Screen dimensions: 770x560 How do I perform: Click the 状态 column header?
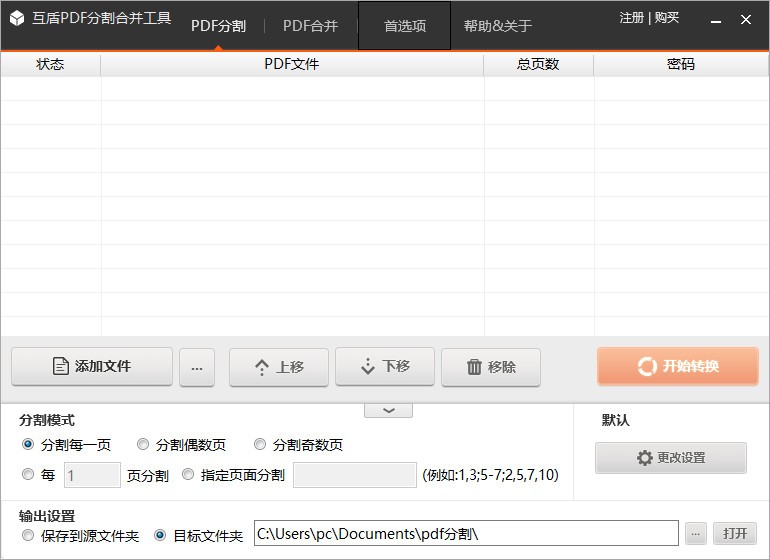coord(51,64)
